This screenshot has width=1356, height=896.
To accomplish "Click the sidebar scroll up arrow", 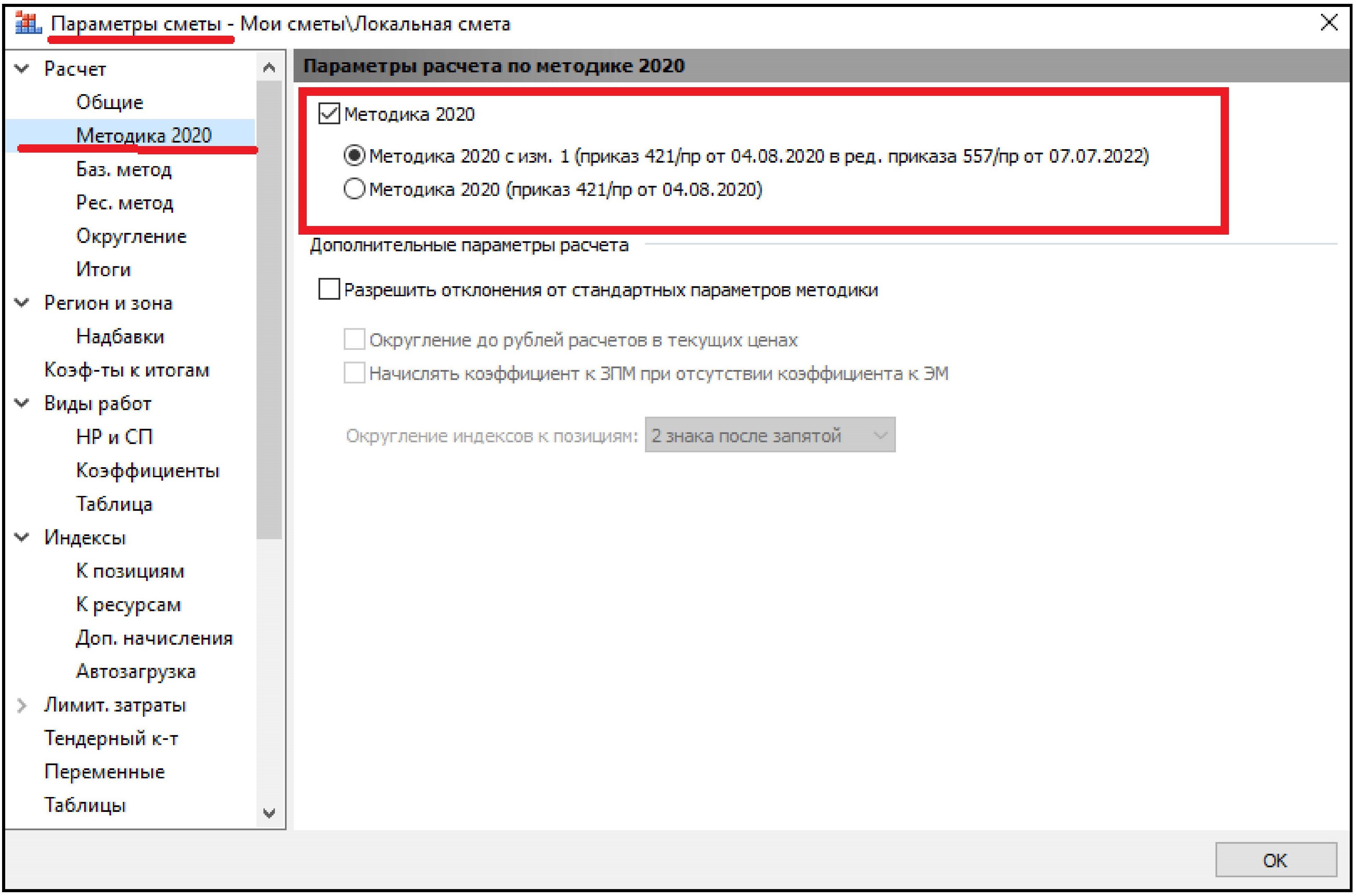I will [x=269, y=68].
